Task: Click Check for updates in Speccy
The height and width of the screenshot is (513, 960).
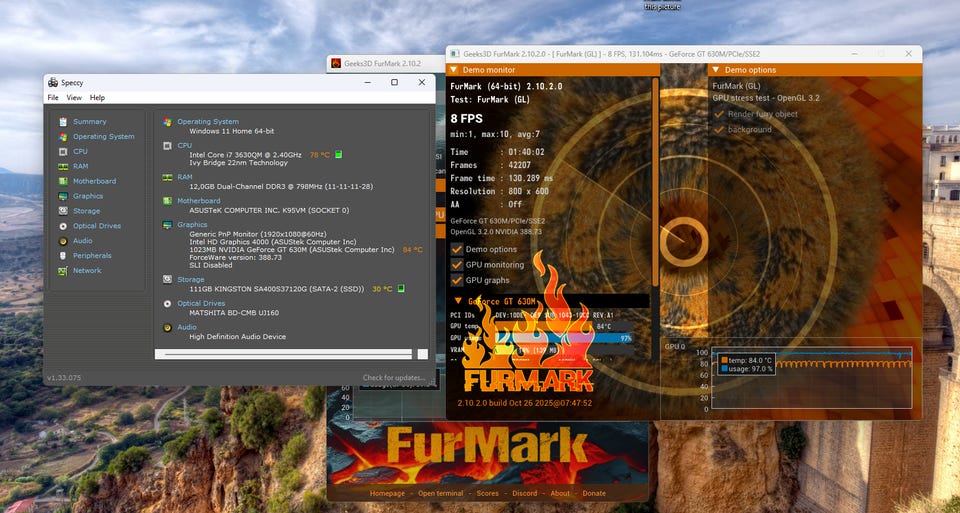Action: click(x=394, y=378)
